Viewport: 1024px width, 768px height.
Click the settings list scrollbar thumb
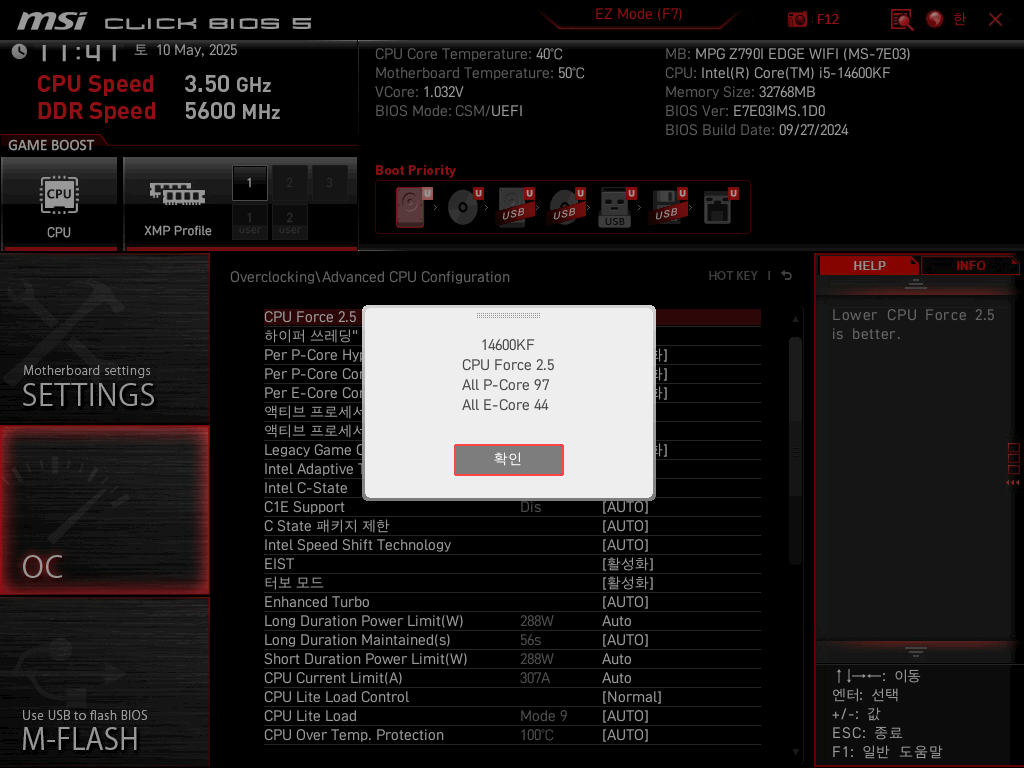pos(795,451)
